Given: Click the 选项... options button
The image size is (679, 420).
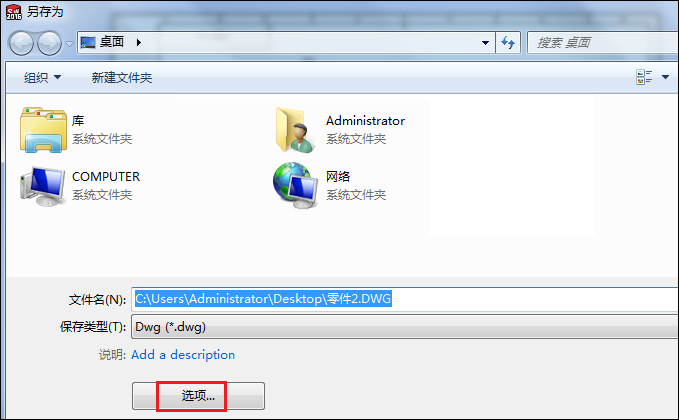Looking at the screenshot, I should [198, 395].
